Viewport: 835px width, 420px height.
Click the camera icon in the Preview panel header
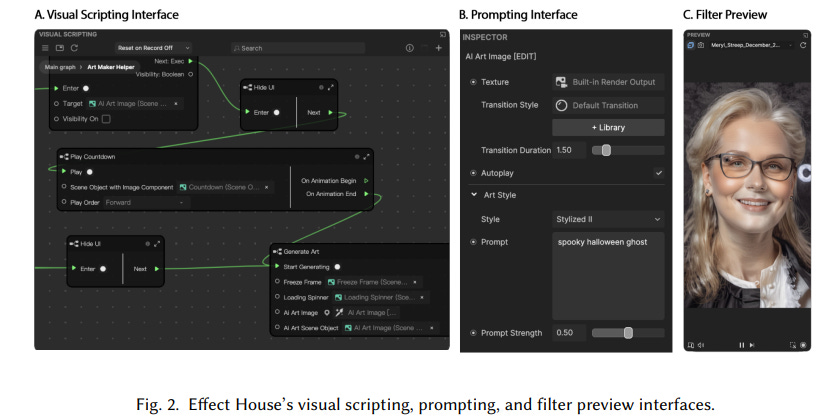[x=701, y=45]
